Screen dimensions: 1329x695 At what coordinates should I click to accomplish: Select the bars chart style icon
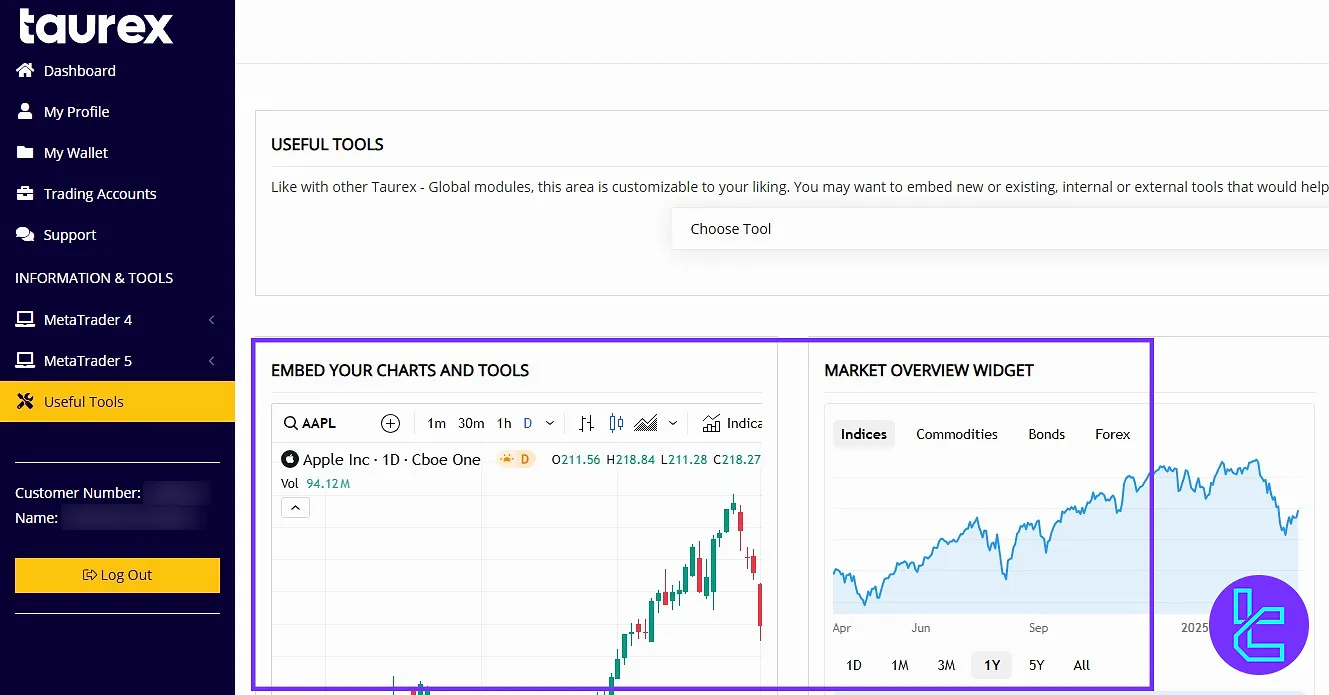coord(587,423)
